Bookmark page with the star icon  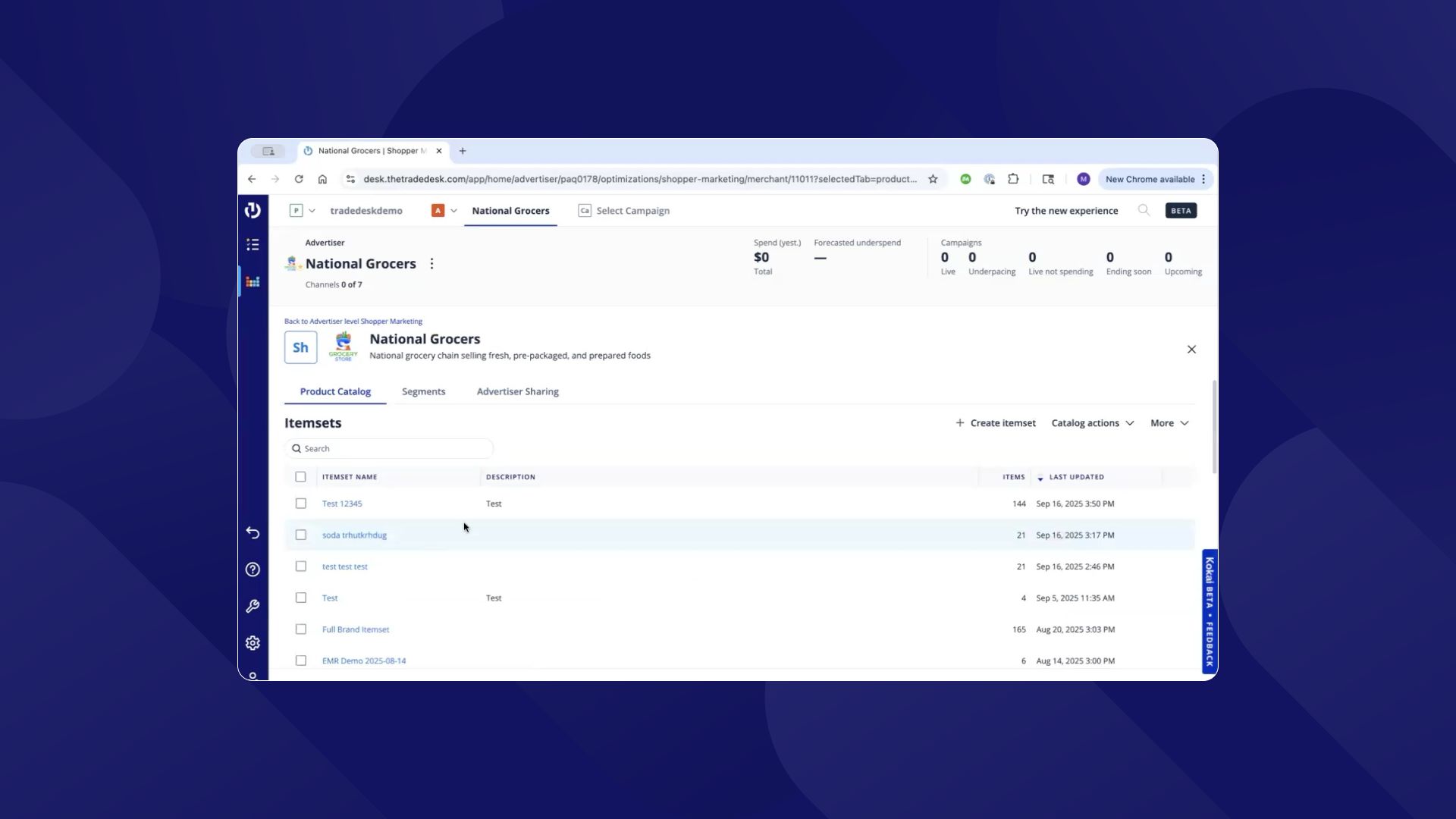(933, 179)
